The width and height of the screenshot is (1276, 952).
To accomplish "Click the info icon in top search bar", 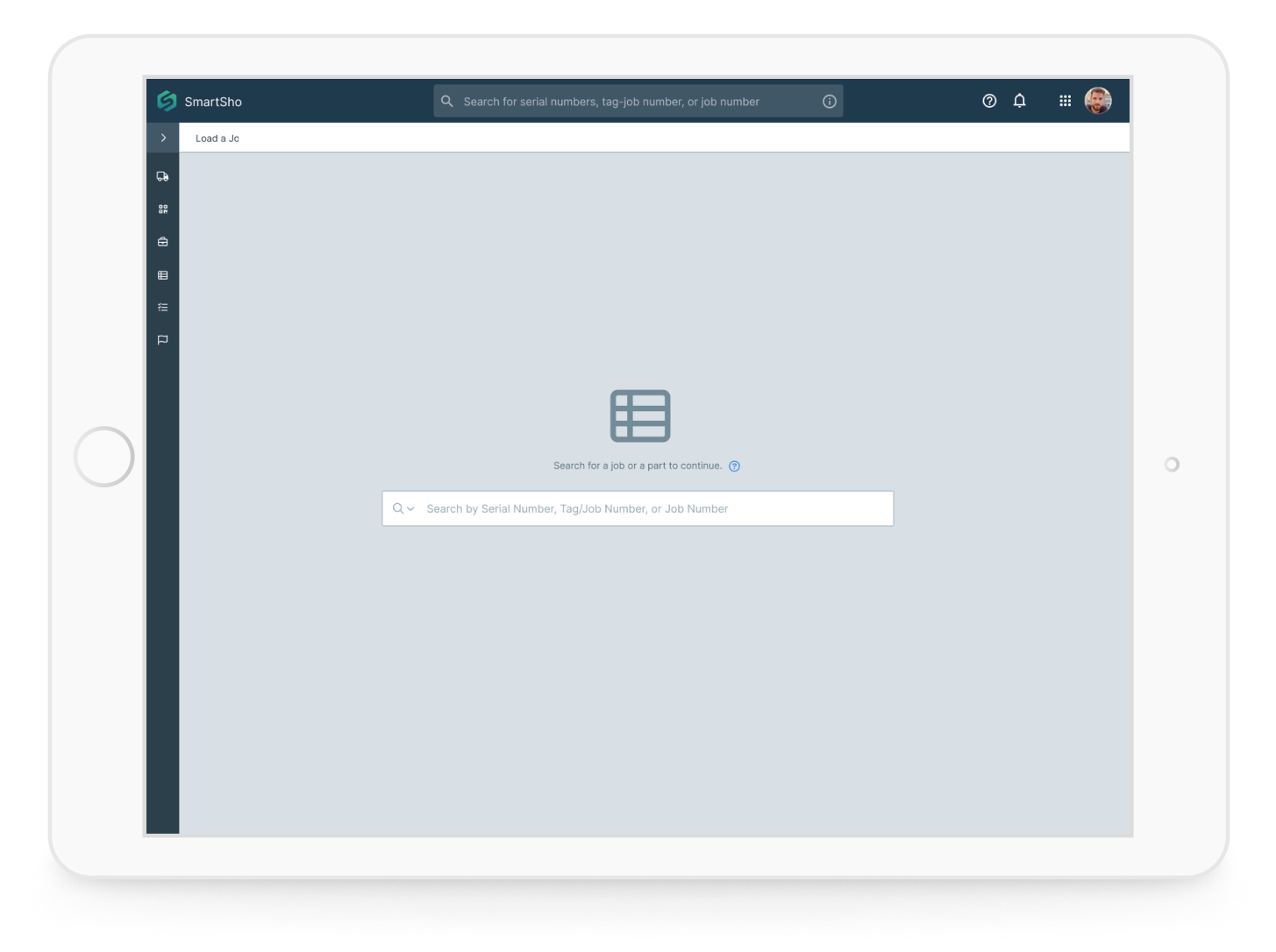I will tap(829, 102).
